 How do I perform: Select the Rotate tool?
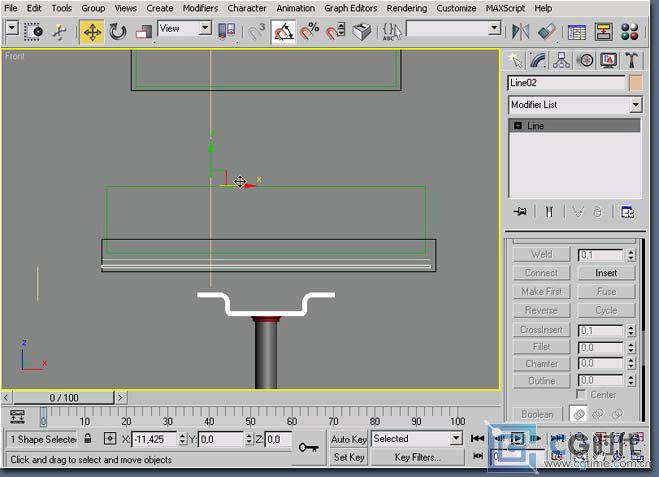117,32
